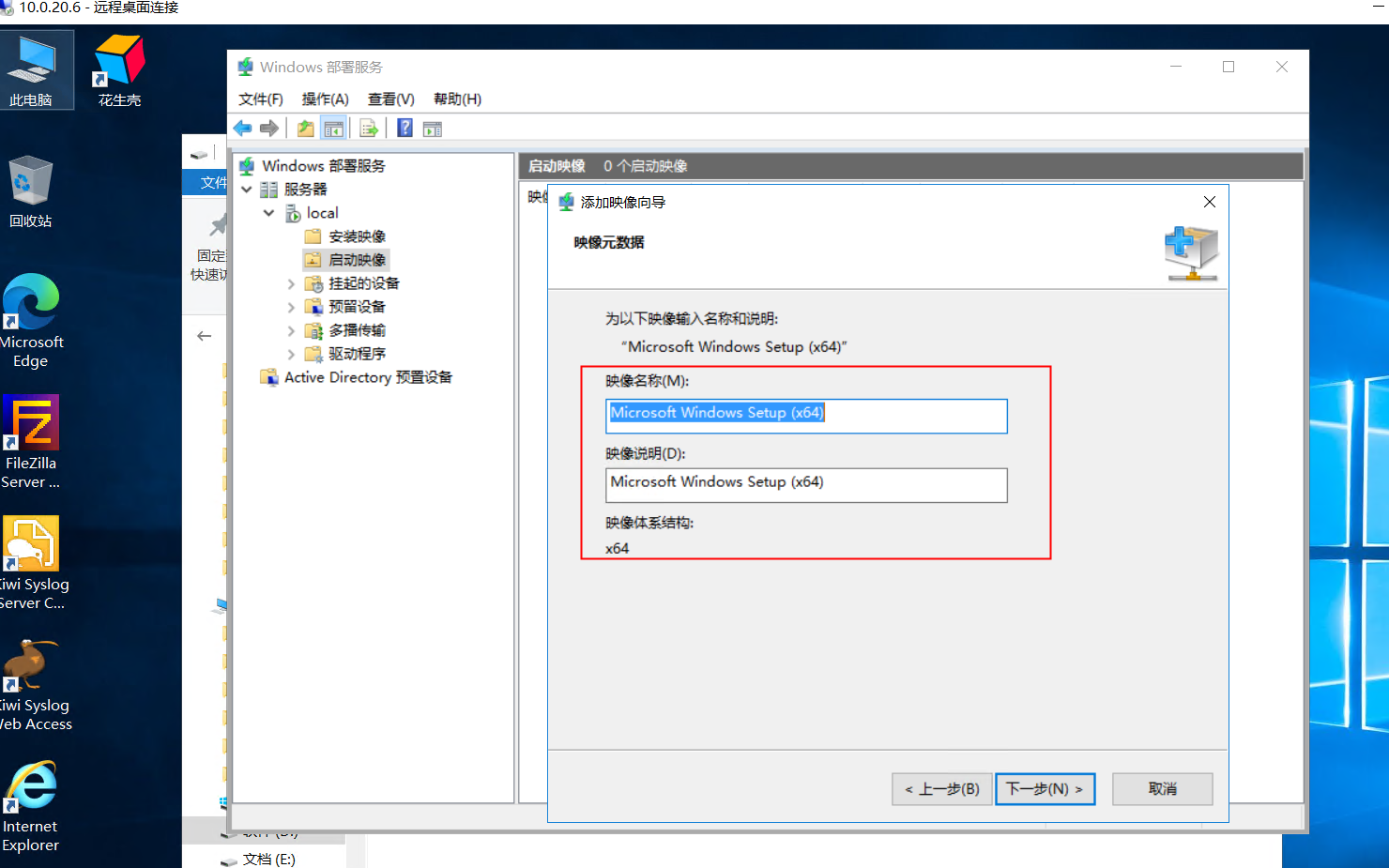Click the blue Back arrow toolbar icon

coord(242,129)
